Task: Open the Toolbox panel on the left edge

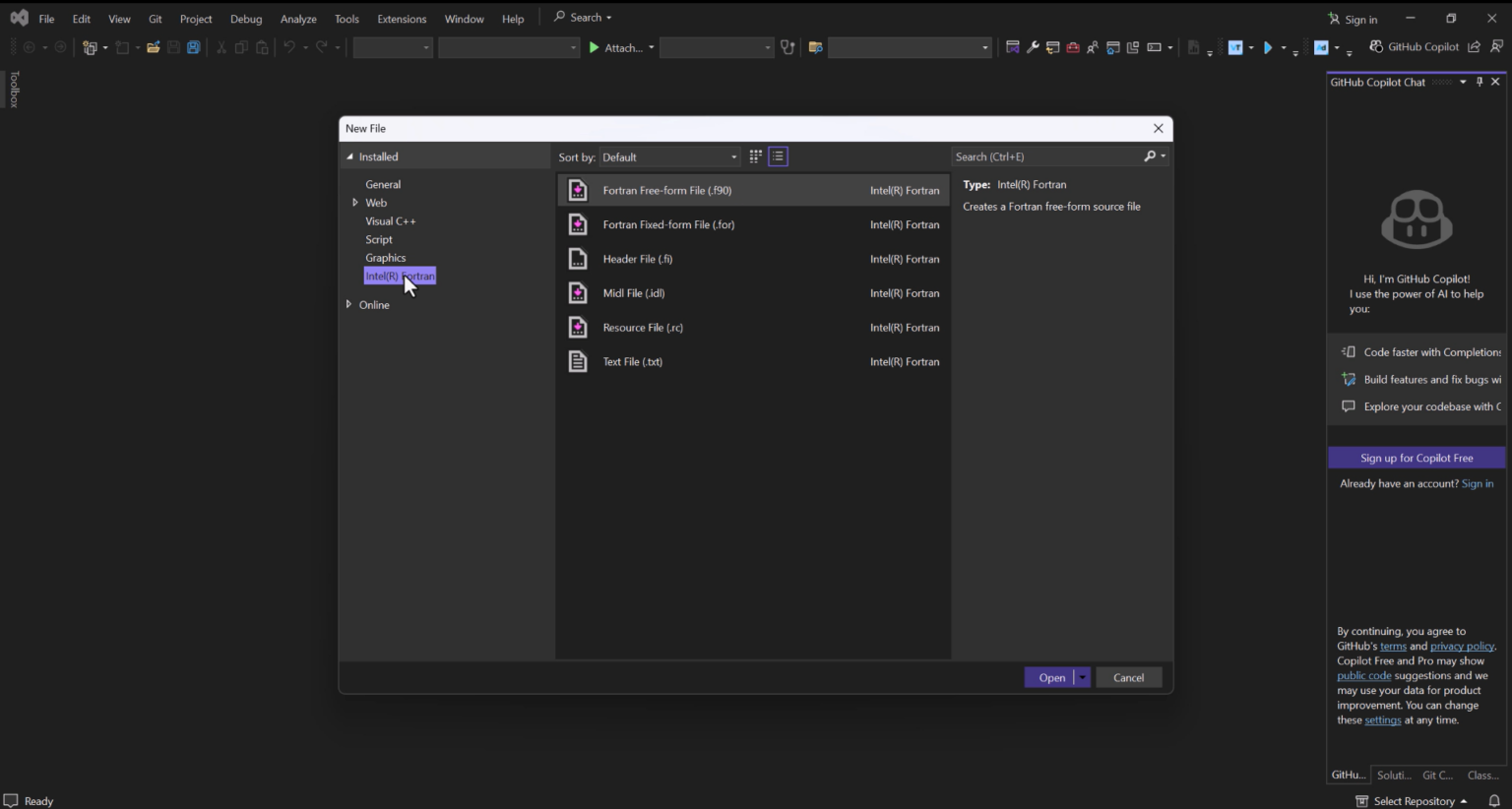Action: [14, 91]
